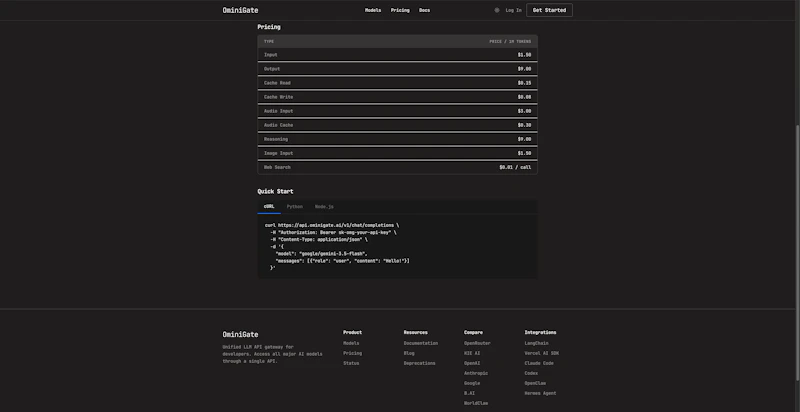Click the Integrations footer heading
Viewport: 800px width, 412px height.
pyautogui.click(x=540, y=332)
